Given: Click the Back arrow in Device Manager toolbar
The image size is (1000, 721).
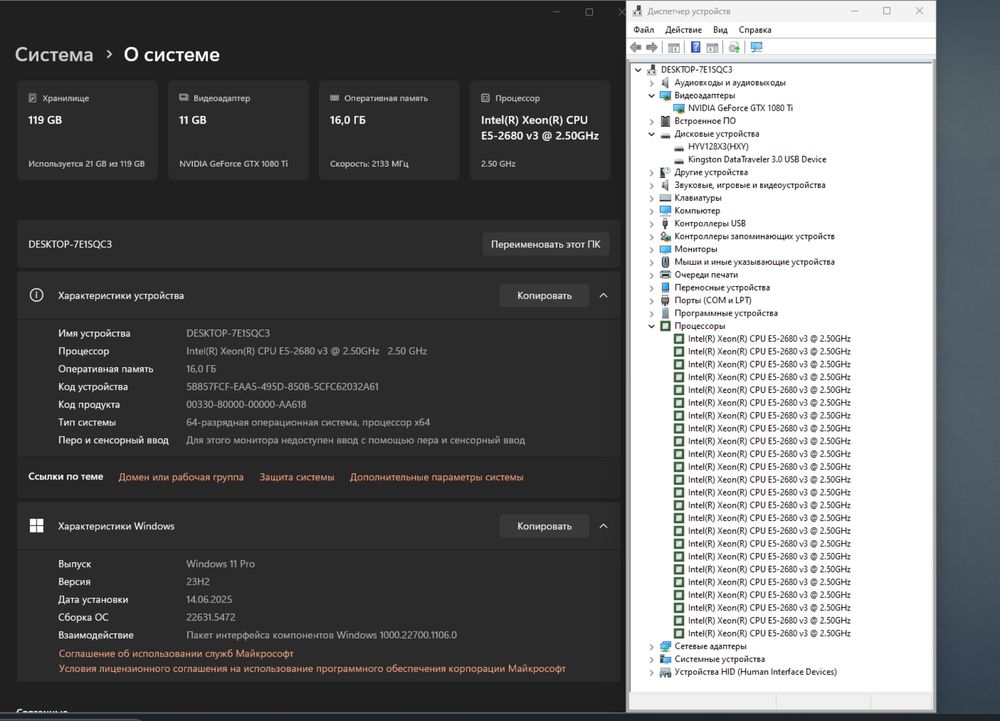Looking at the screenshot, I should tap(635, 47).
